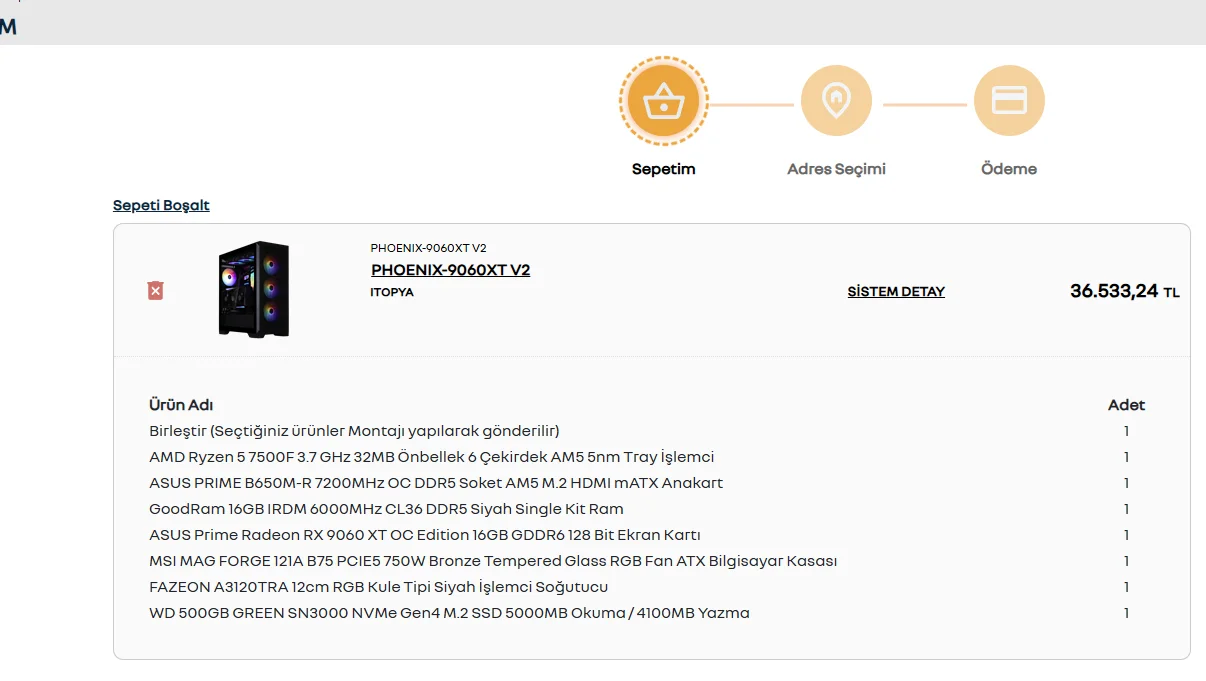Image resolution: width=1206 pixels, height=681 pixels.
Task: Click the WD 500GB GREEN SN3000 SSD row
Action: click(x=449, y=613)
